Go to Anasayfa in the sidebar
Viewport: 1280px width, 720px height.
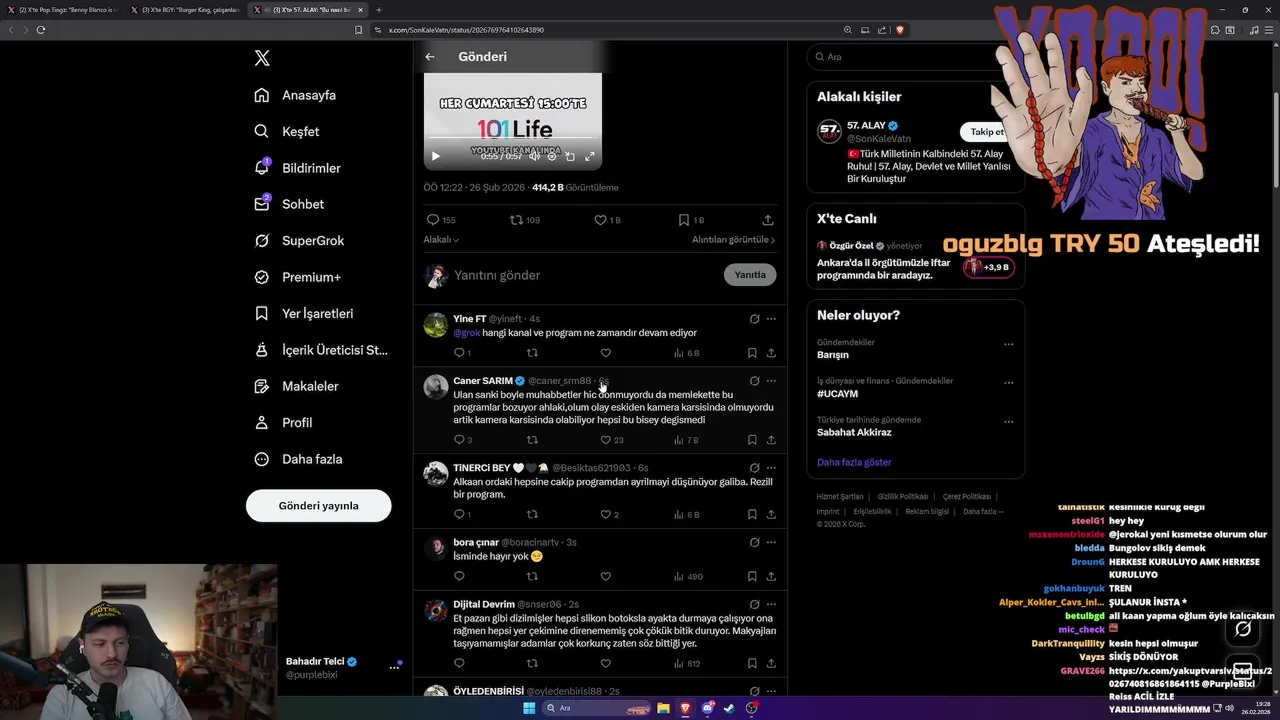click(x=295, y=95)
